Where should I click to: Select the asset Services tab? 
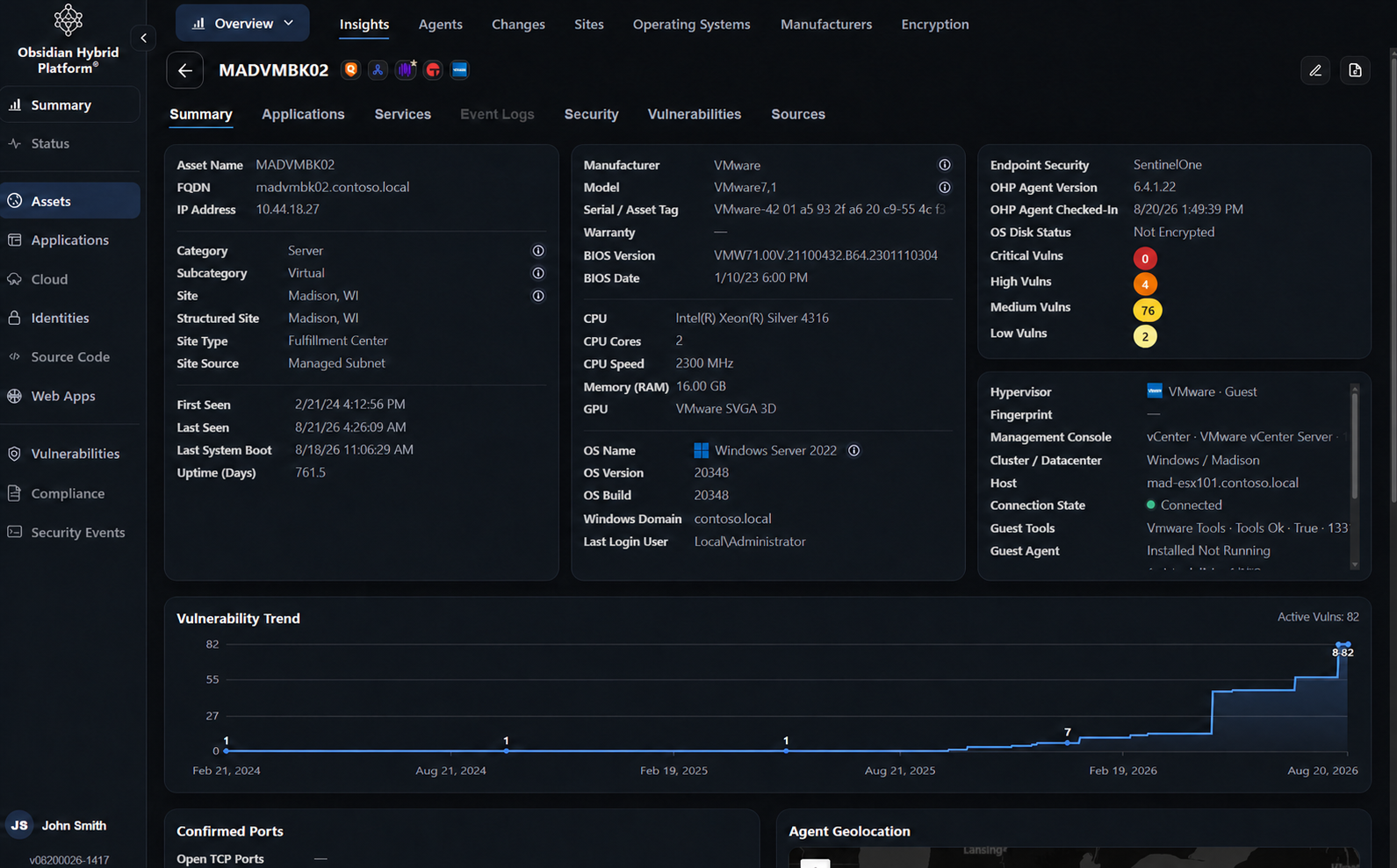pos(403,114)
